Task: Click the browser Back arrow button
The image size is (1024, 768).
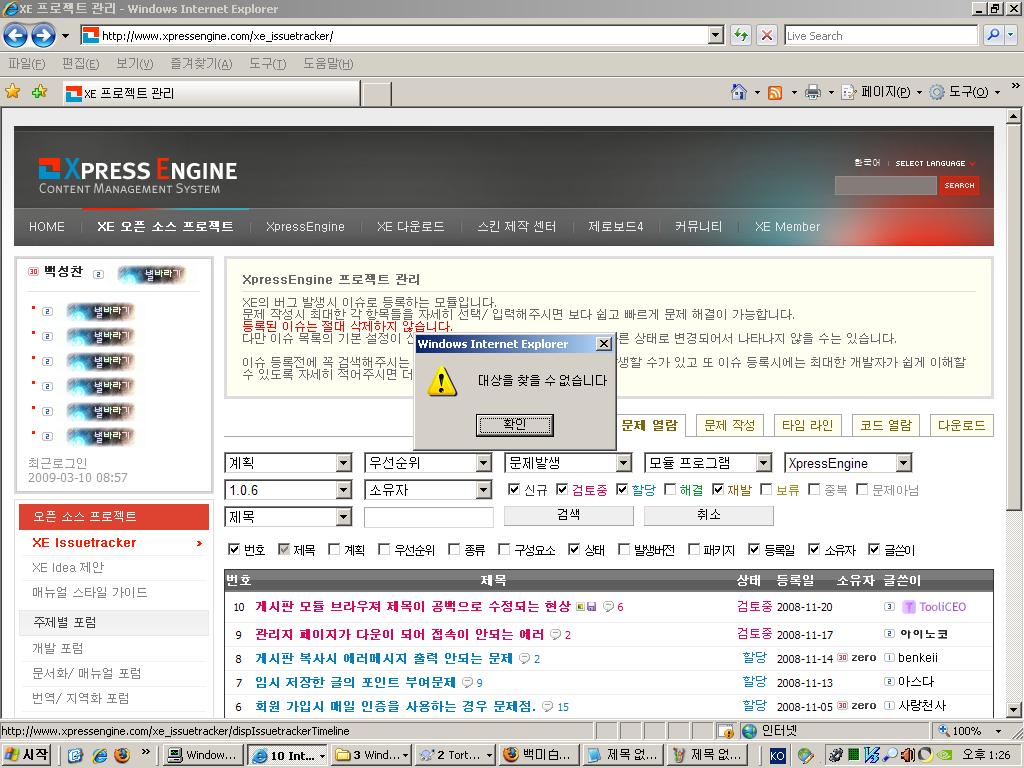Action: coord(16,35)
